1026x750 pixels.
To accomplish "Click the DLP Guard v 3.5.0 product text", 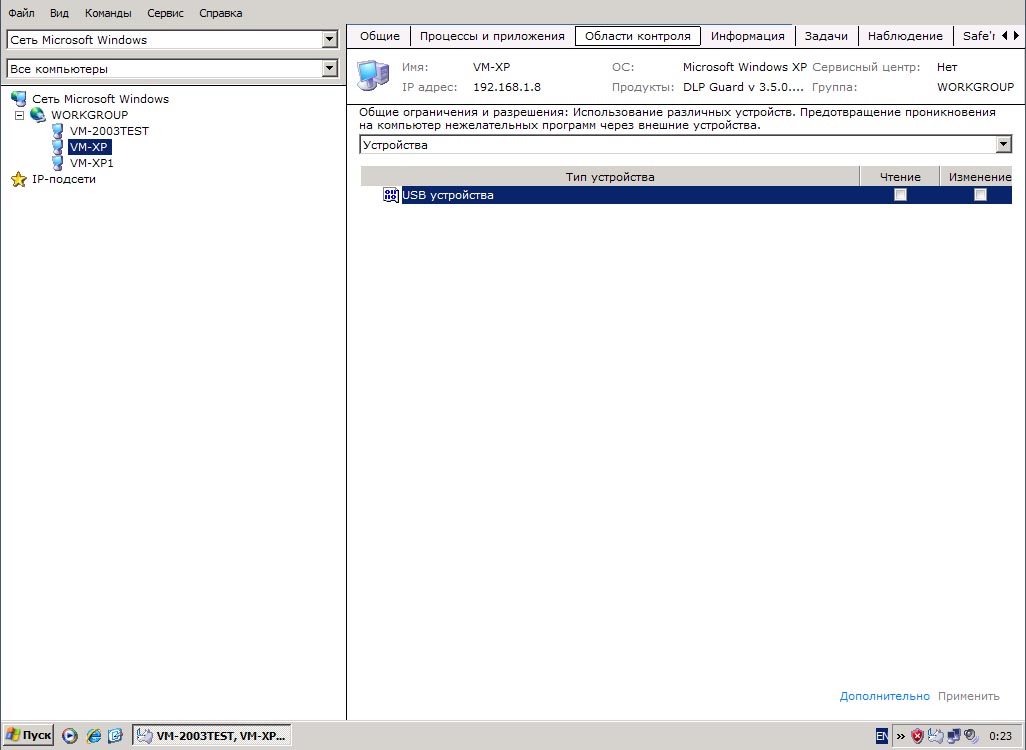I will click(x=743, y=87).
